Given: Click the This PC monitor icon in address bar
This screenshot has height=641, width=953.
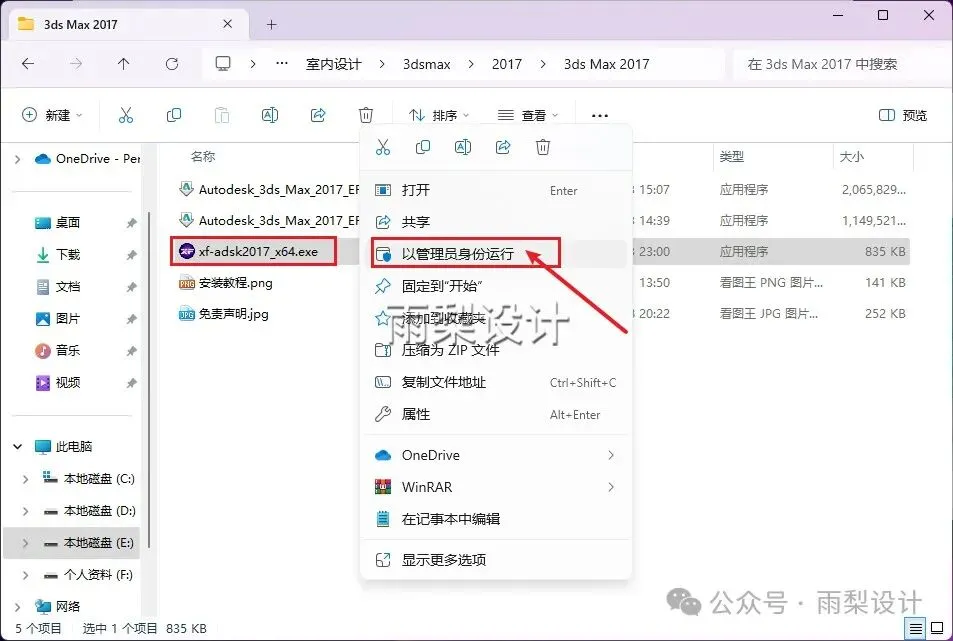Looking at the screenshot, I should [x=223, y=64].
